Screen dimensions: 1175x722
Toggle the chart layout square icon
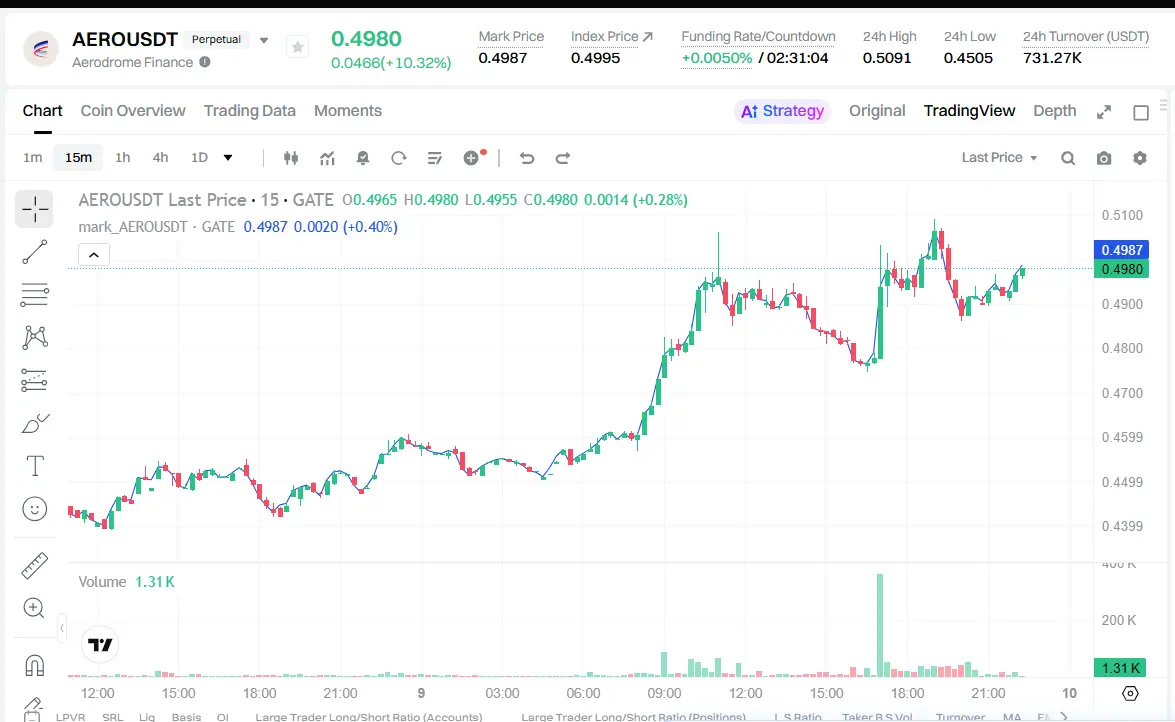point(1141,112)
